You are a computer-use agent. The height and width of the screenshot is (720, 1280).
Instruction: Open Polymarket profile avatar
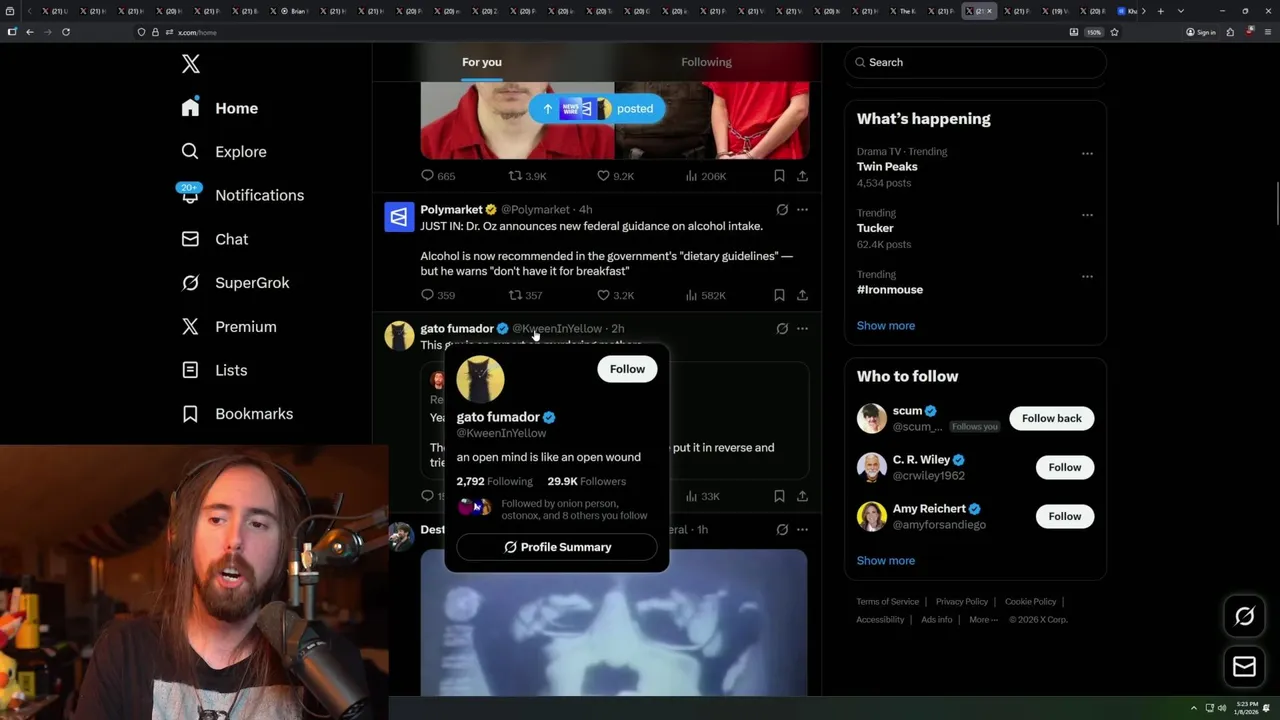[399, 217]
